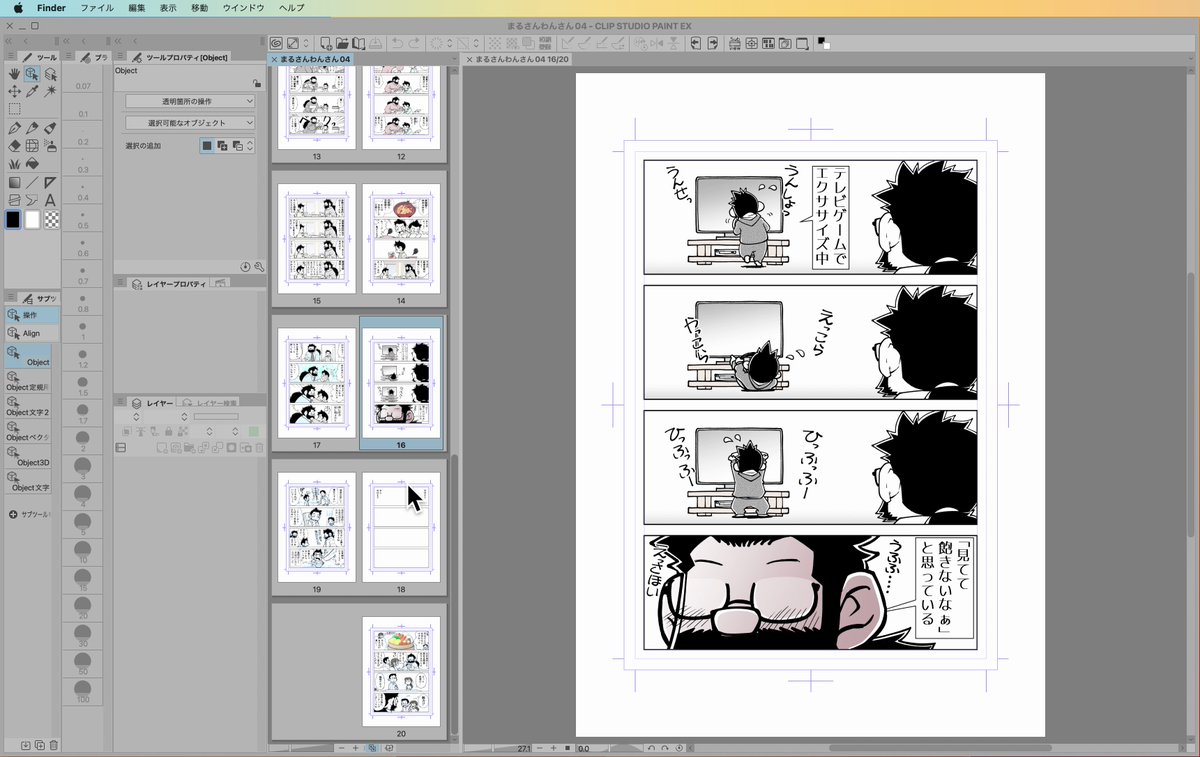Select the 操作 sub tool group
The height and width of the screenshot is (757, 1200).
(x=32, y=315)
